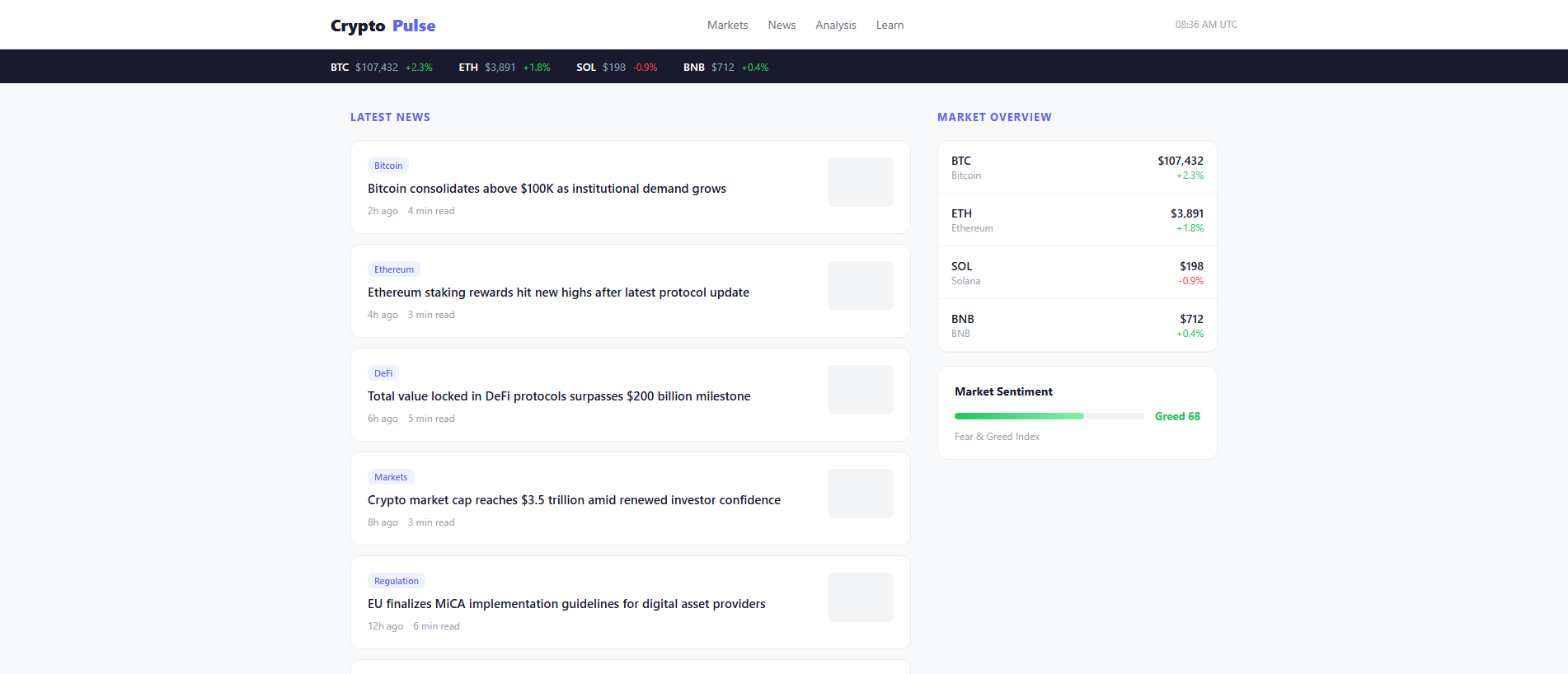The width and height of the screenshot is (1568, 674).
Task: Click the Bitcoin consolidates article thumbnail
Action: 861,182
